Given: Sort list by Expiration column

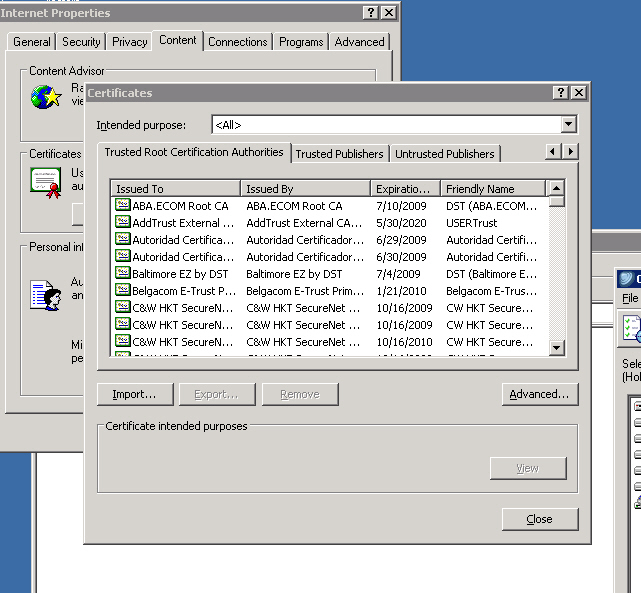Looking at the screenshot, I should 405,188.
